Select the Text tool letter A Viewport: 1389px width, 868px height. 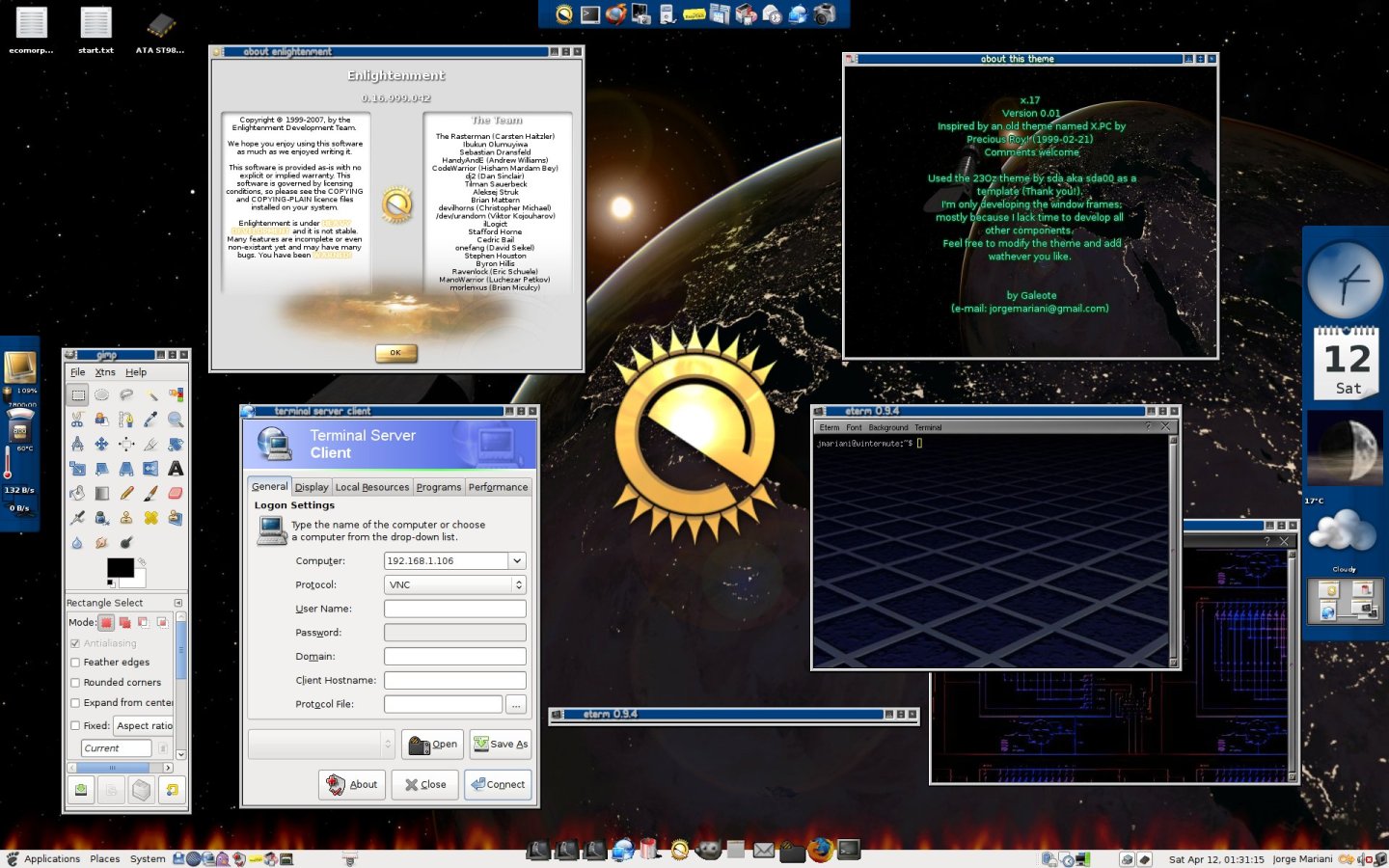[176, 469]
